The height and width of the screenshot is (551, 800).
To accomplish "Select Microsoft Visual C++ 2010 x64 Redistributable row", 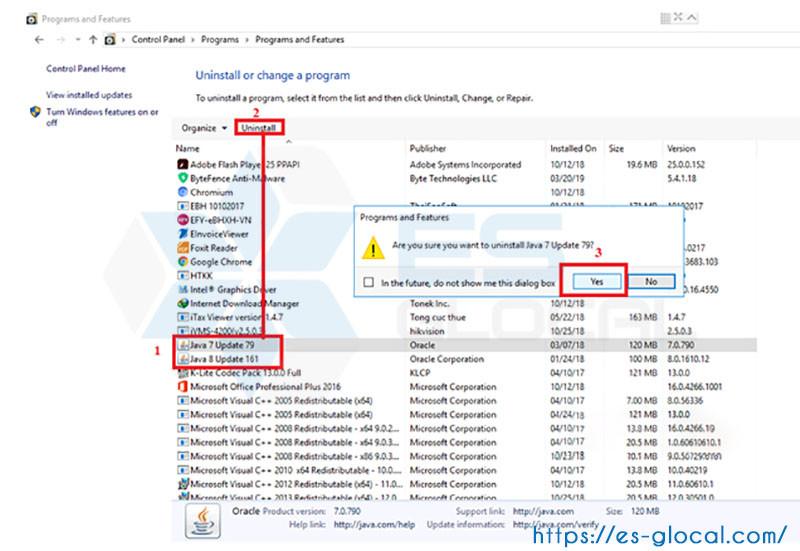I will pyautogui.click(x=464, y=470).
